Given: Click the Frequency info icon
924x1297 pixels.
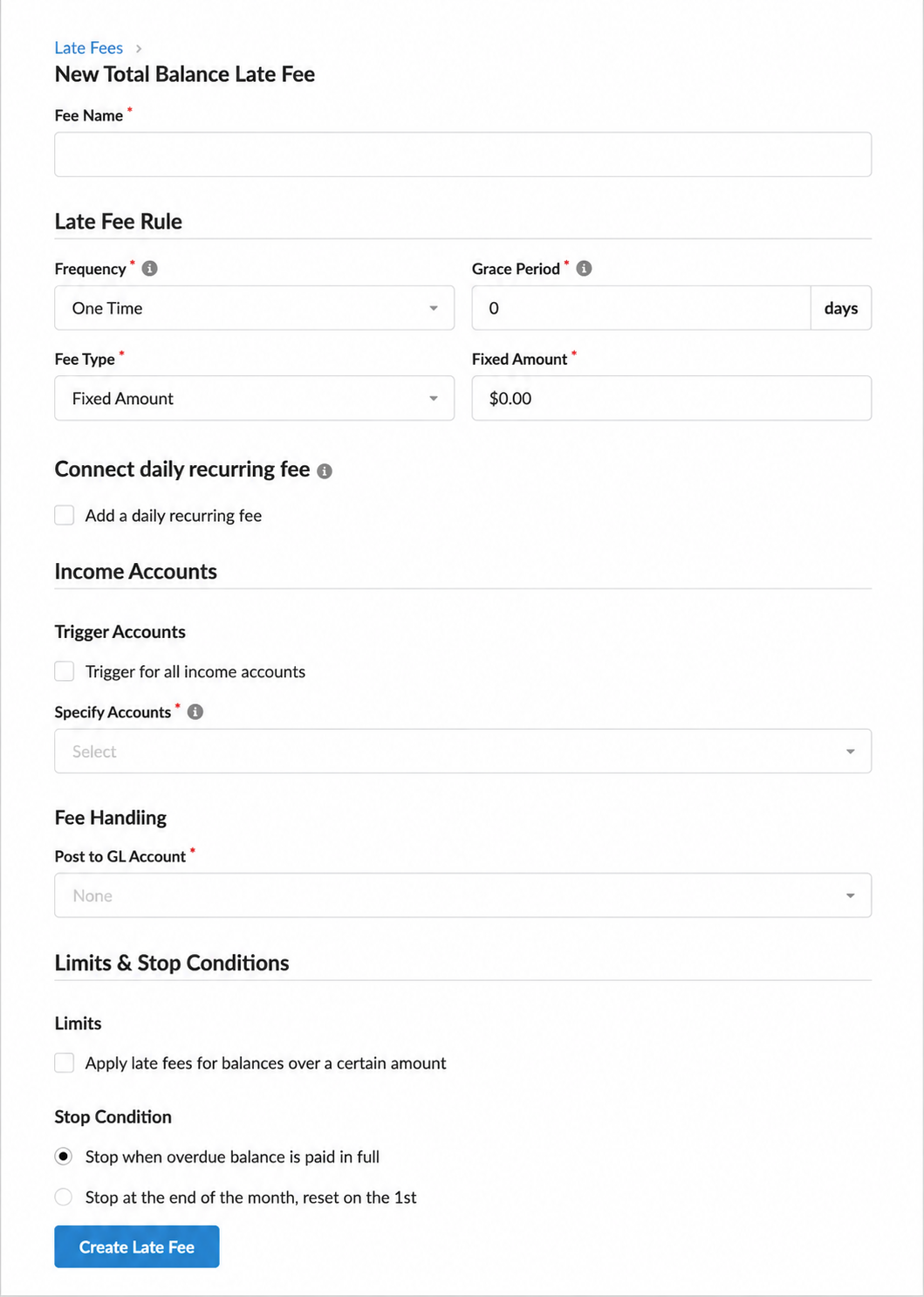Looking at the screenshot, I should [149, 268].
